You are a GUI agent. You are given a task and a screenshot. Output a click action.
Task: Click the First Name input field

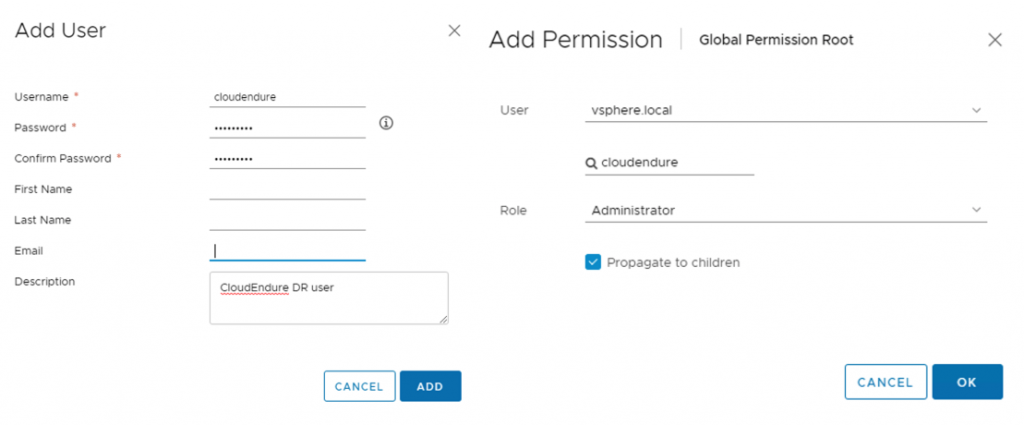click(x=287, y=189)
